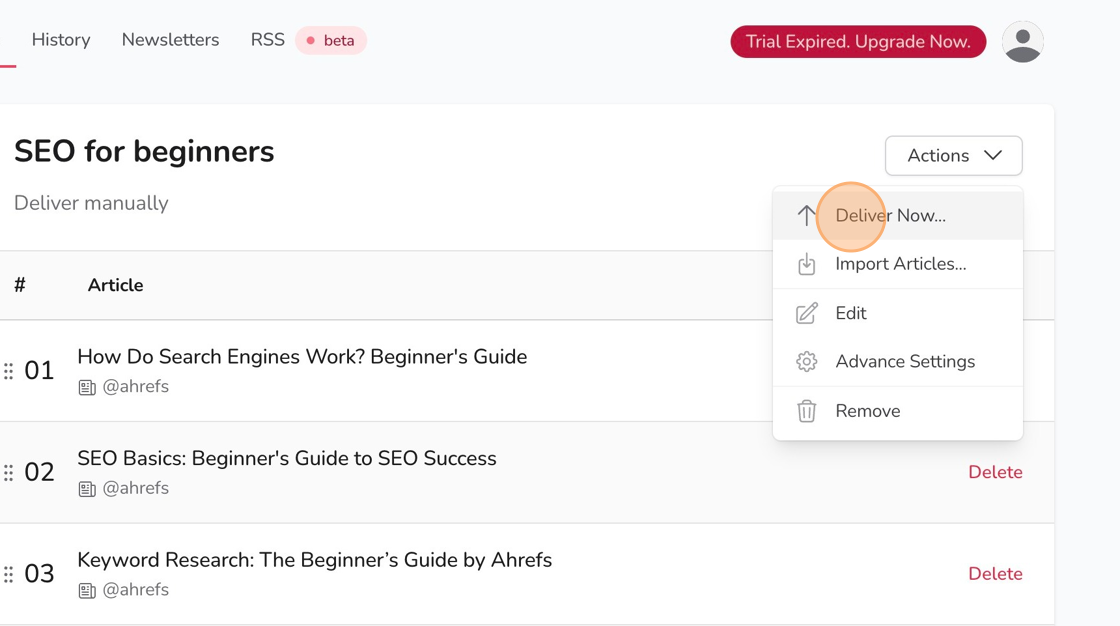Delete the SEO Basics article

pos(995,472)
